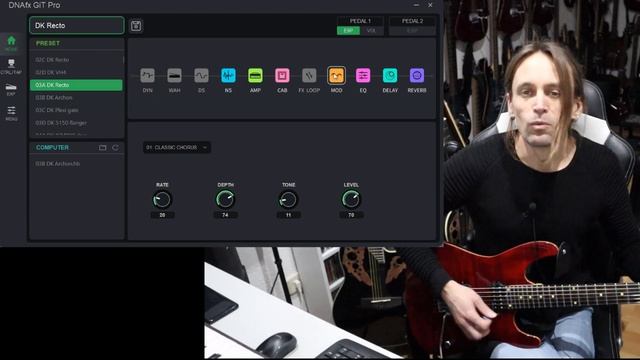Select the DYN dynamics block icon

(x=147, y=76)
